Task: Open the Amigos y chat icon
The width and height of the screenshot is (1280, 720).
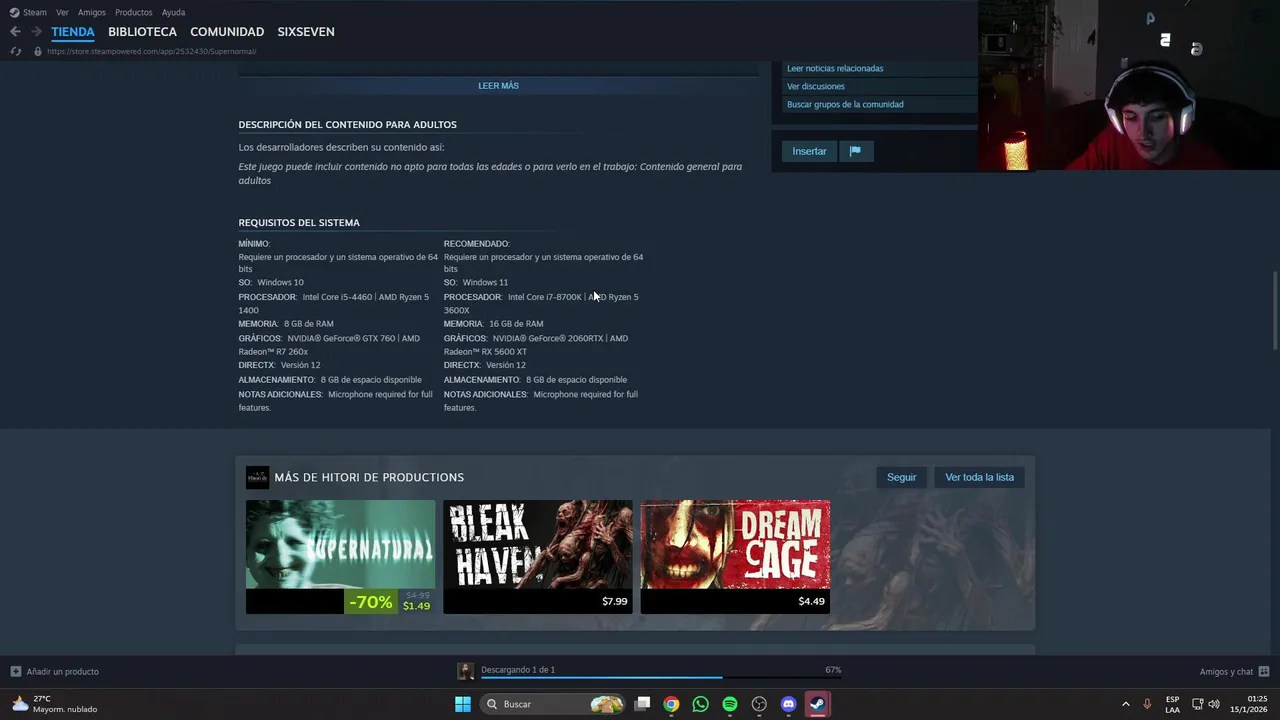Action: 1264,671
